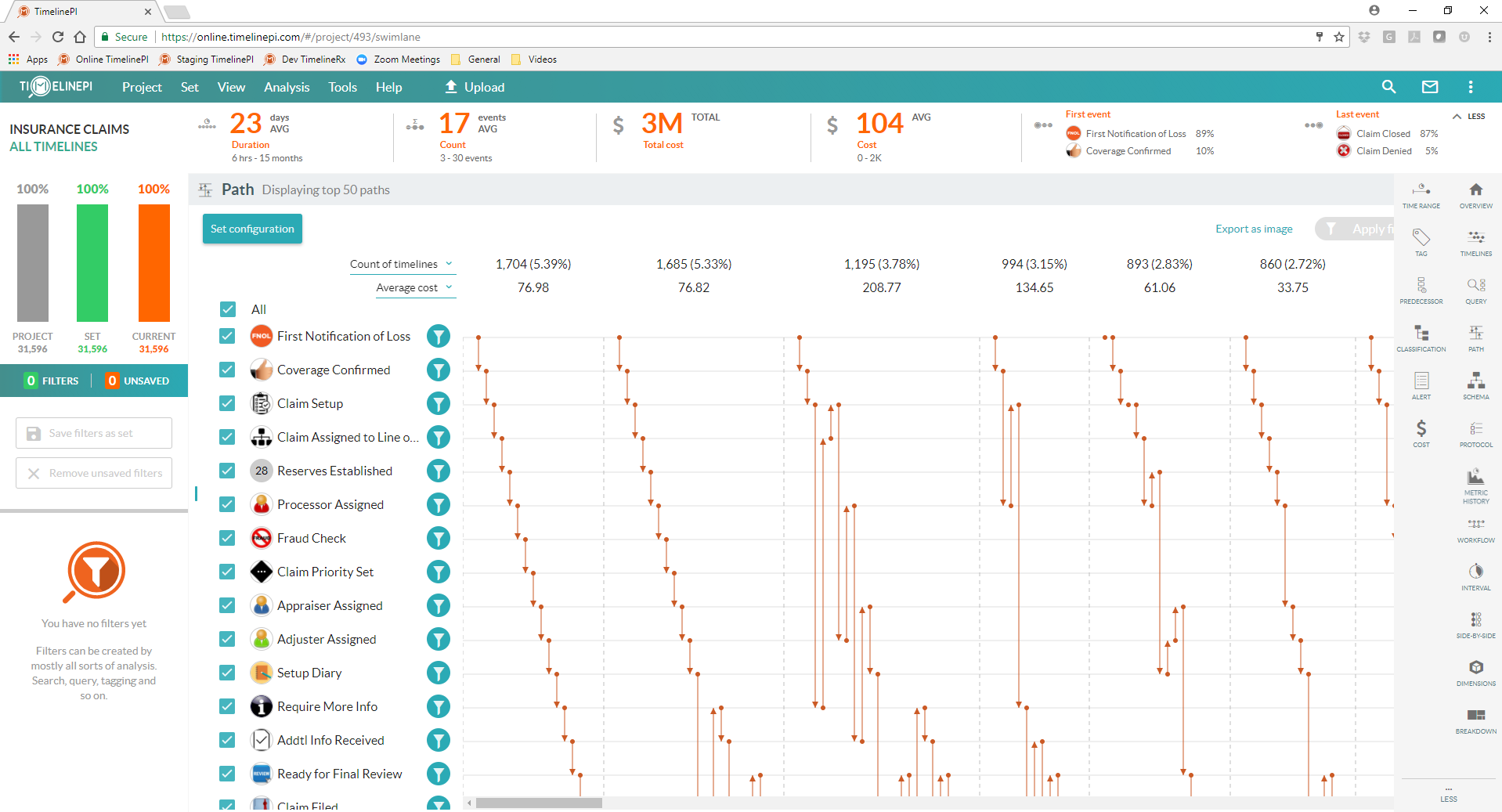1502x812 pixels.
Task: Click the green SET progress bar
Action: pos(92,263)
